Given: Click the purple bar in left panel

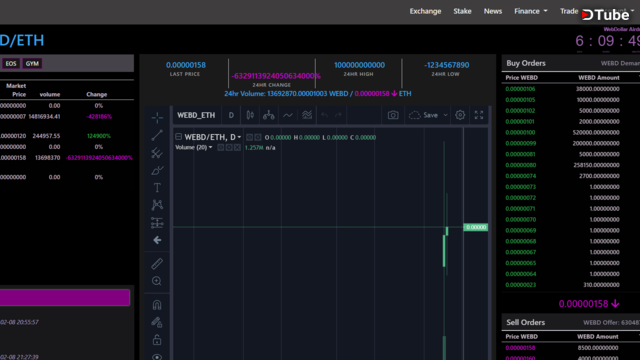Looking at the screenshot, I should (65, 298).
